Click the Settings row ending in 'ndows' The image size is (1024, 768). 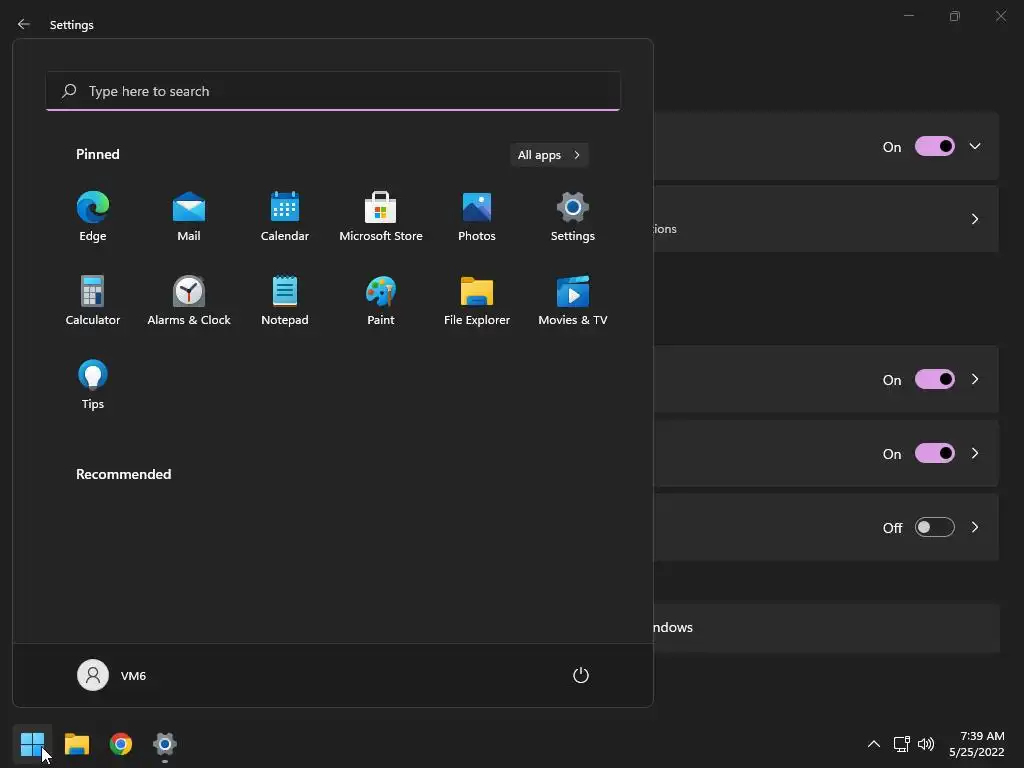826,628
